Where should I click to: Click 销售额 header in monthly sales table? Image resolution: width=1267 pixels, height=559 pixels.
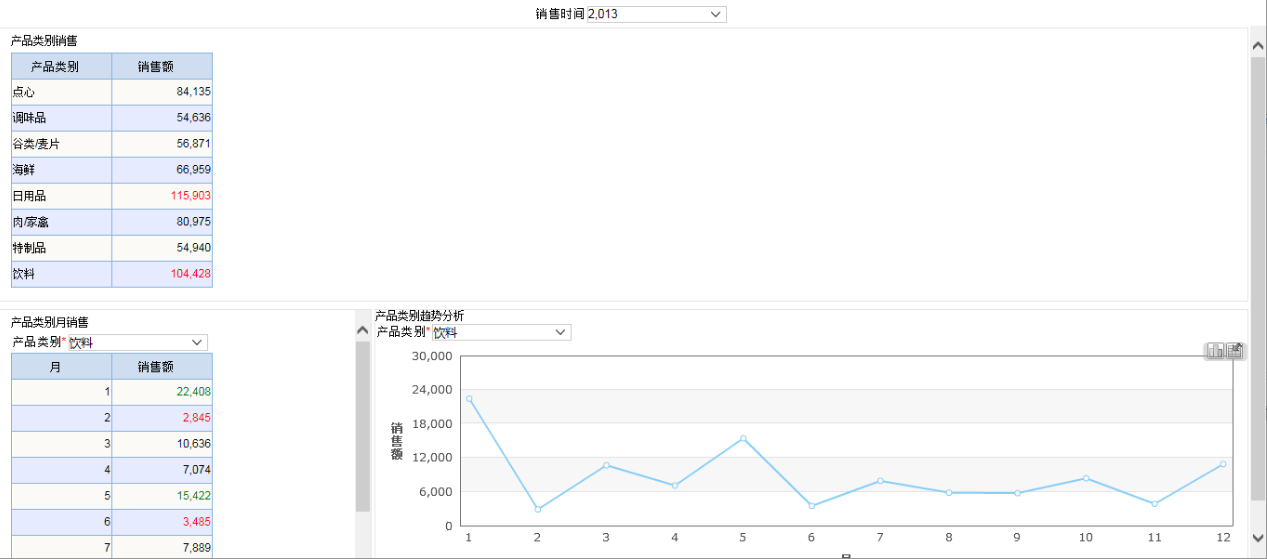click(162, 367)
